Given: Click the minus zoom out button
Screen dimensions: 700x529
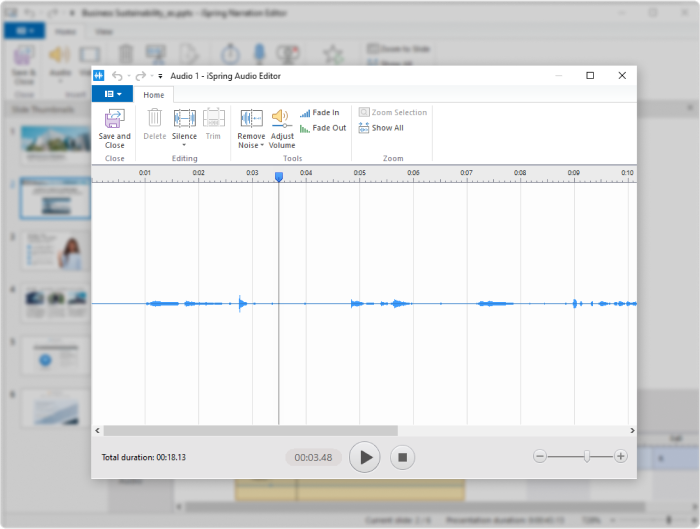Looking at the screenshot, I should 540,456.
